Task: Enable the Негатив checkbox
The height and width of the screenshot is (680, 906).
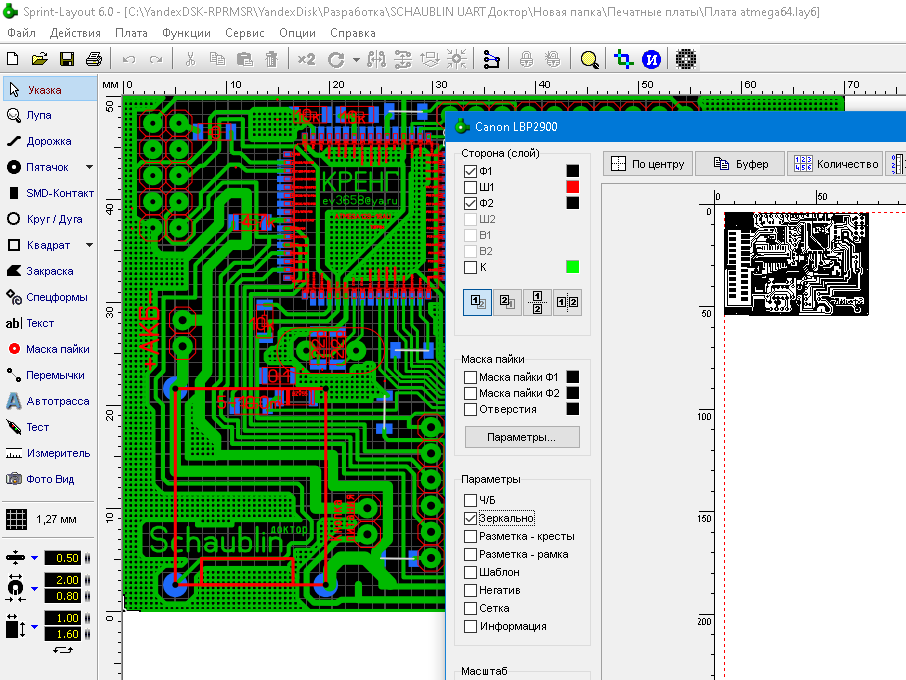Action: pos(470,590)
